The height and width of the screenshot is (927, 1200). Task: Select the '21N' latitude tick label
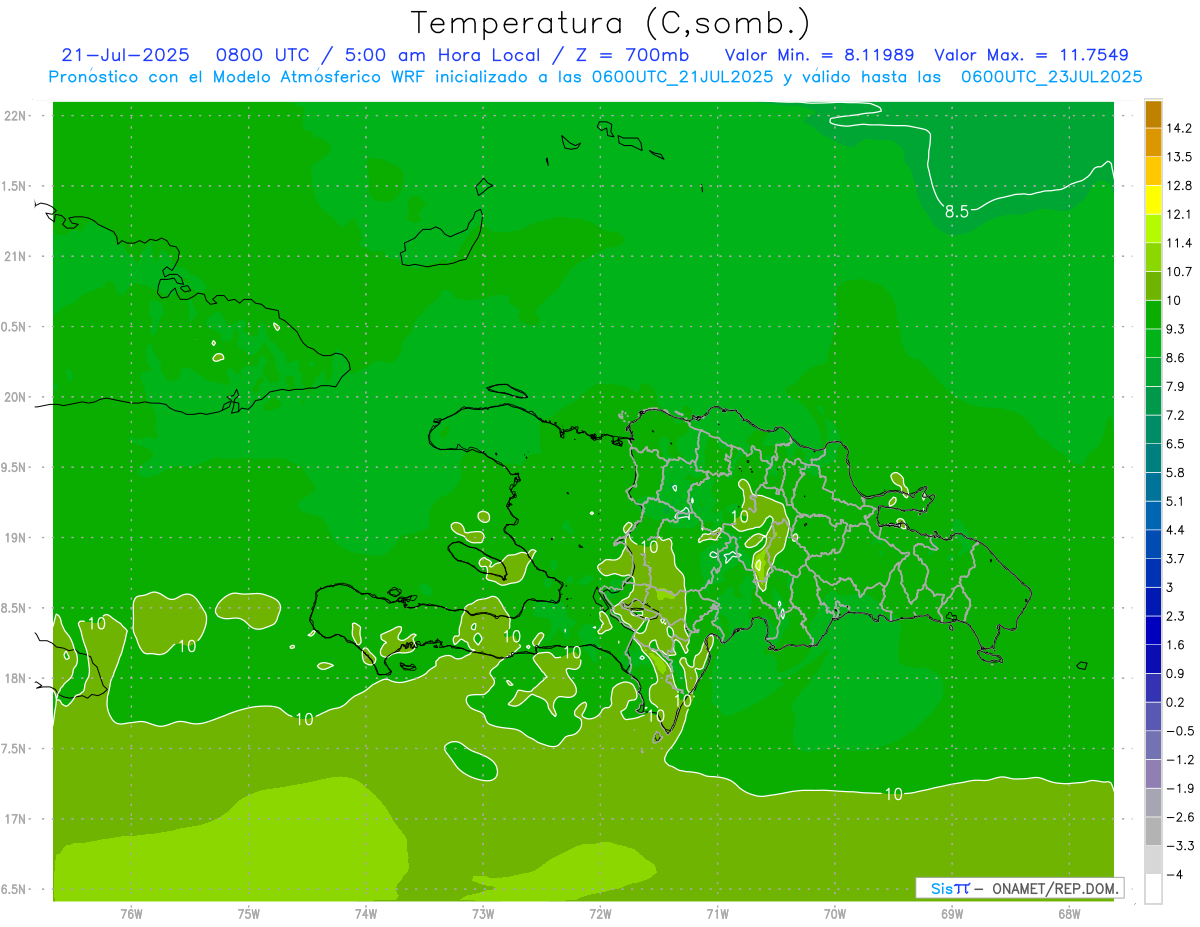pyautogui.click(x=16, y=256)
